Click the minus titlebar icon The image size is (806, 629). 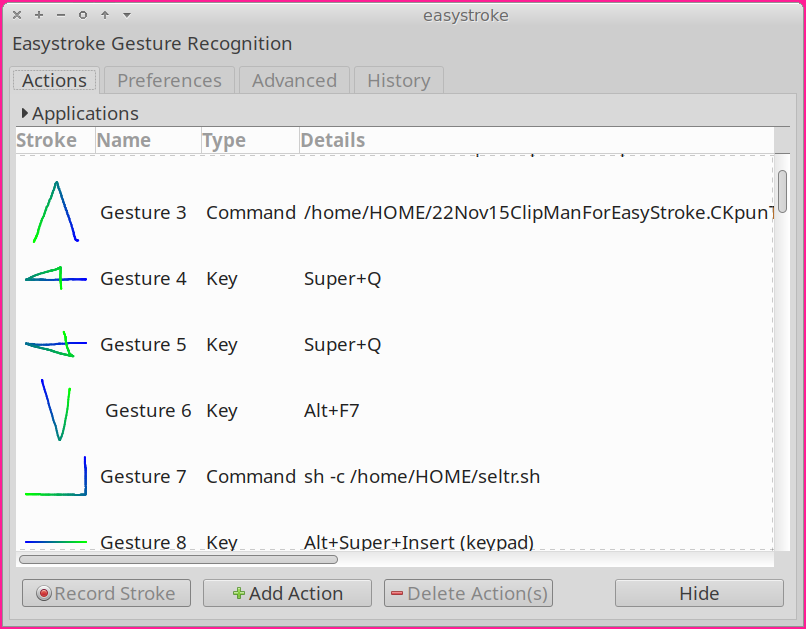61,15
